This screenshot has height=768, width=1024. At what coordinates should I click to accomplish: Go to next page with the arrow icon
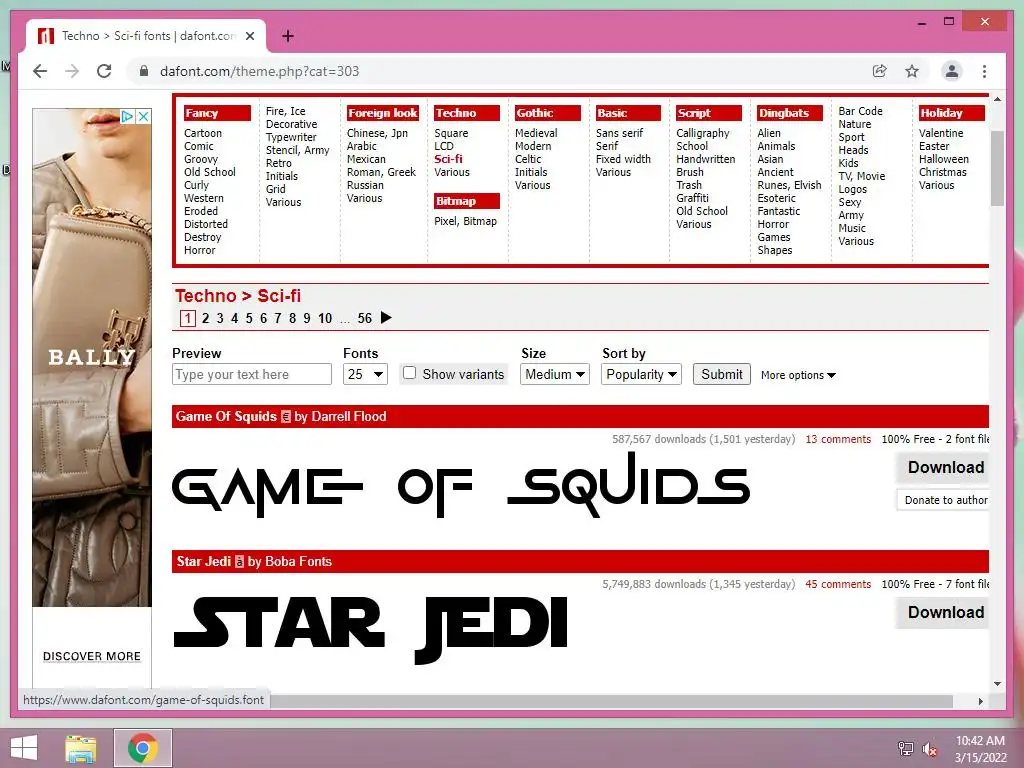click(x=386, y=318)
